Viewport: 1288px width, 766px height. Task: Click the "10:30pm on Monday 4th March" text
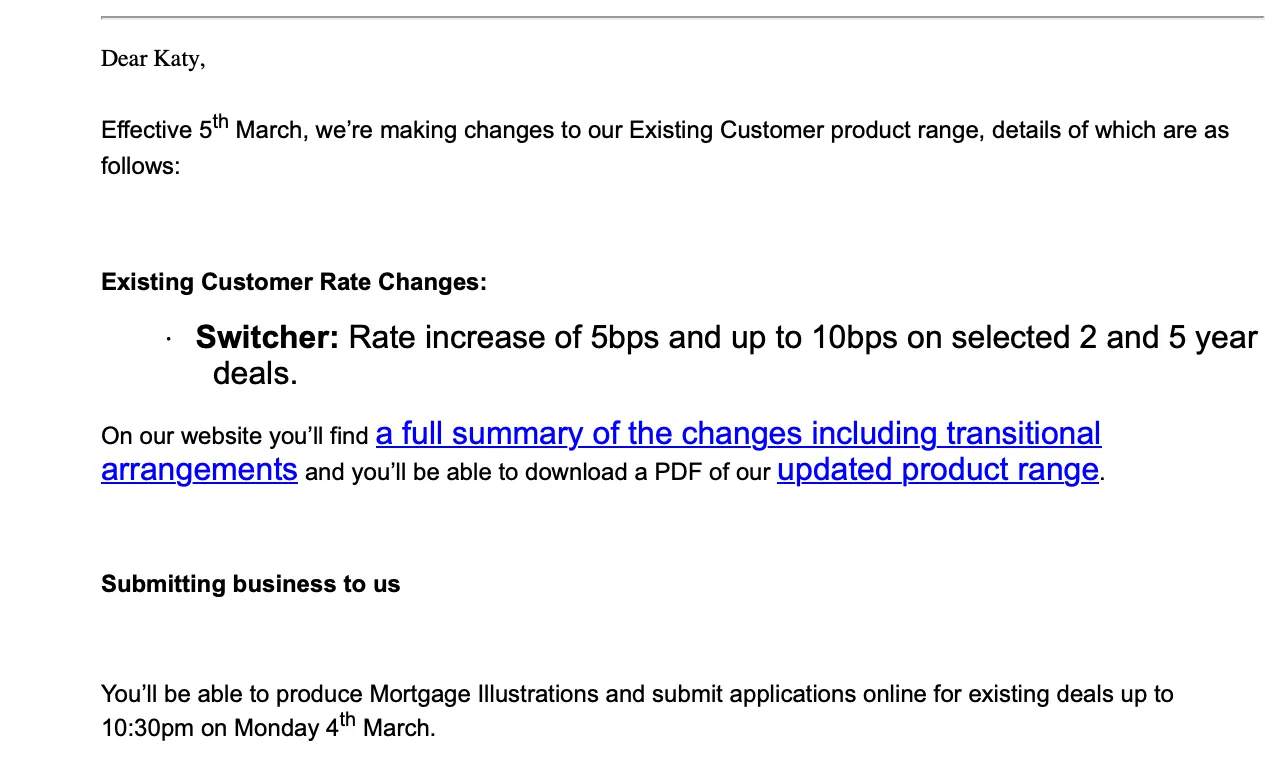[268, 728]
